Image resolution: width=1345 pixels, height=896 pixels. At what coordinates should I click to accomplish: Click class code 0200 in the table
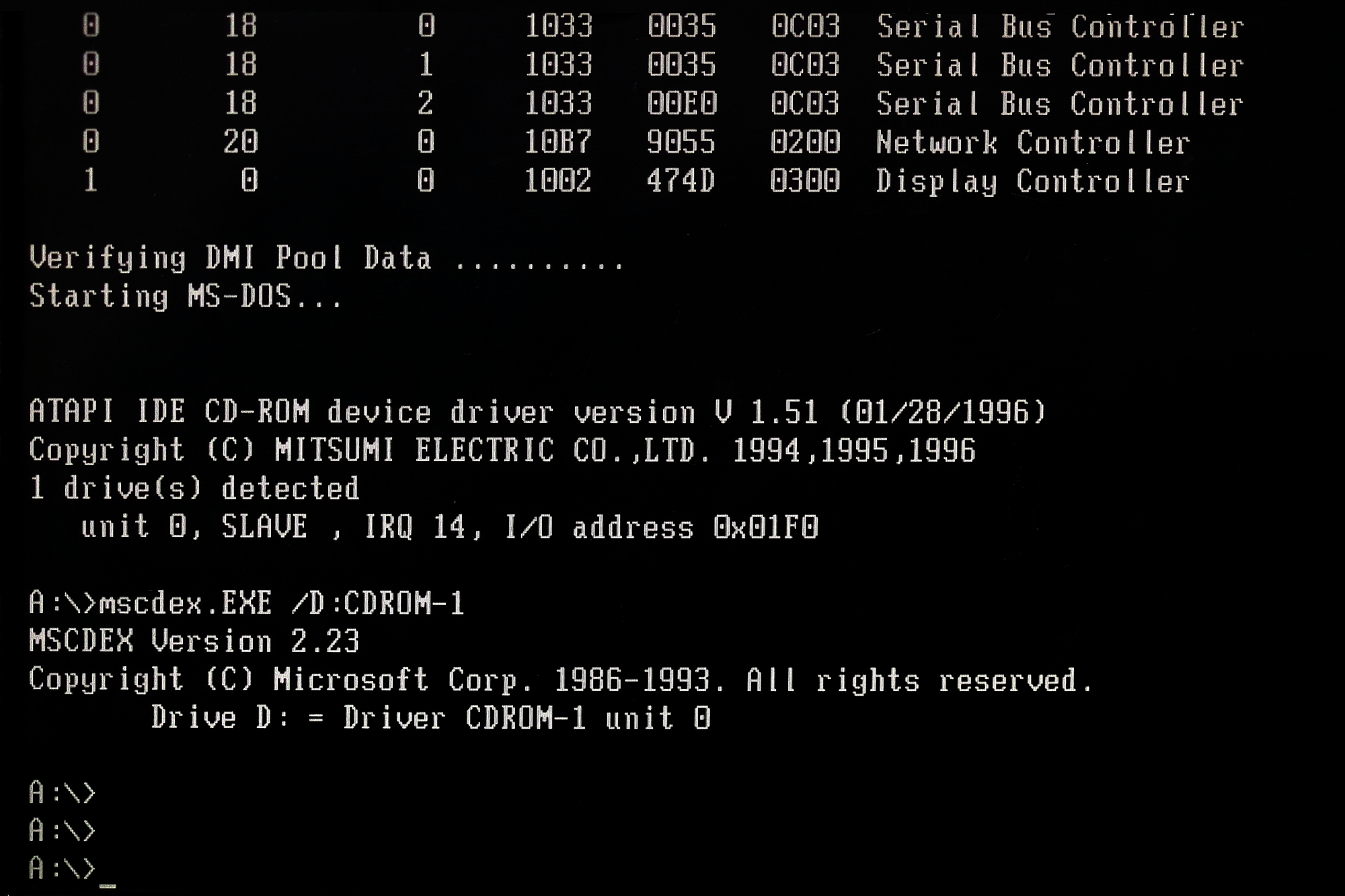coord(805,142)
